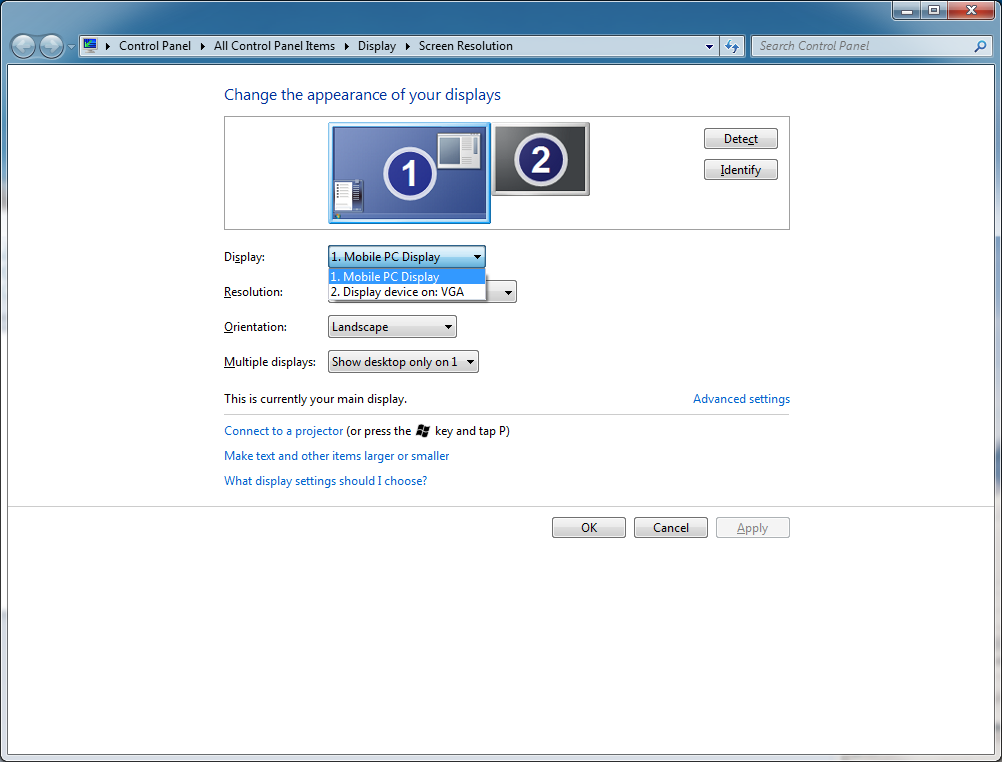Open the address bar history dropdown arrow
1002x762 pixels.
pos(709,47)
